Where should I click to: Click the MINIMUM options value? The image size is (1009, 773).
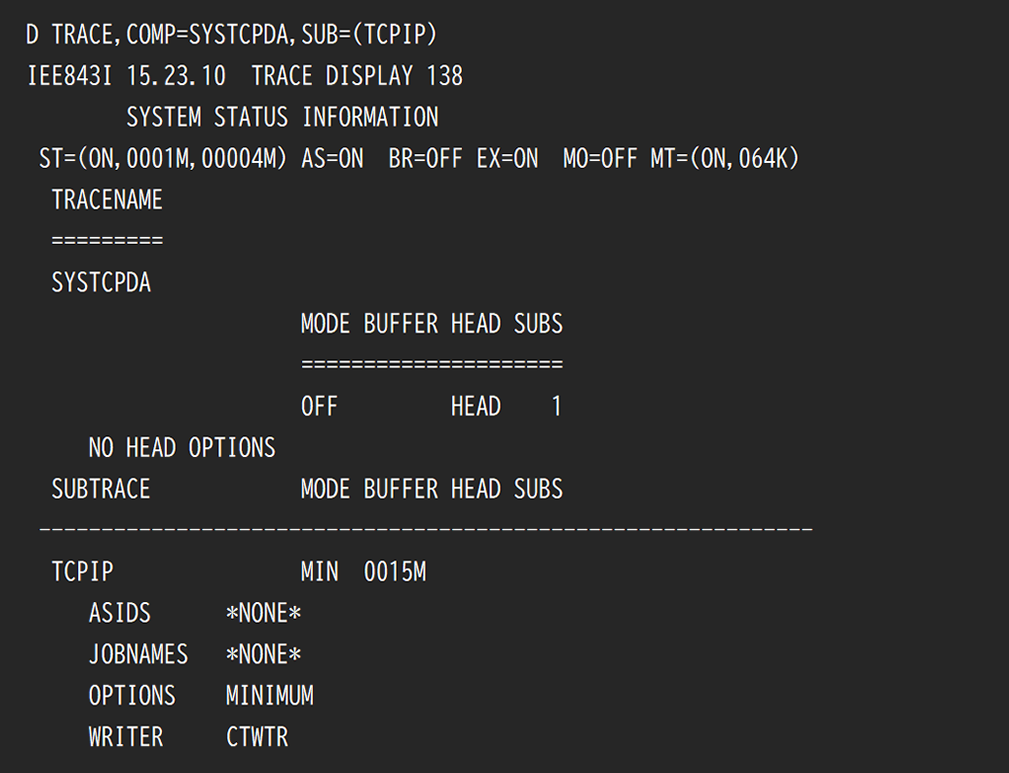point(270,695)
